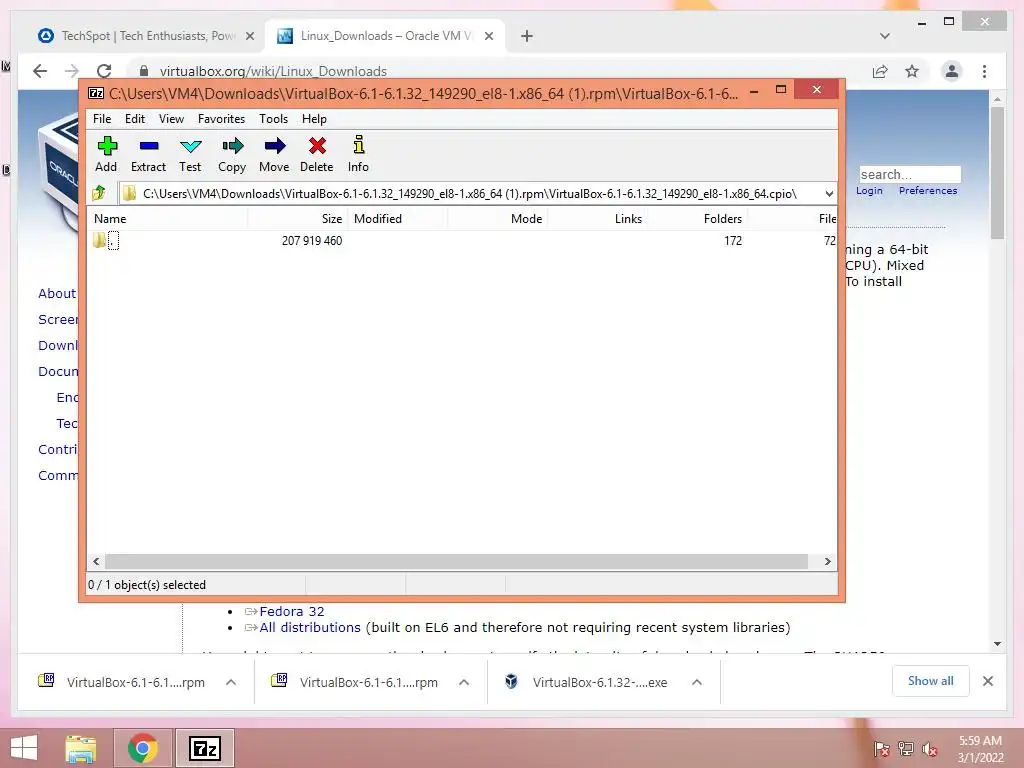Click the size value 207 919 460
This screenshot has height=768, width=1024.
pos(312,240)
